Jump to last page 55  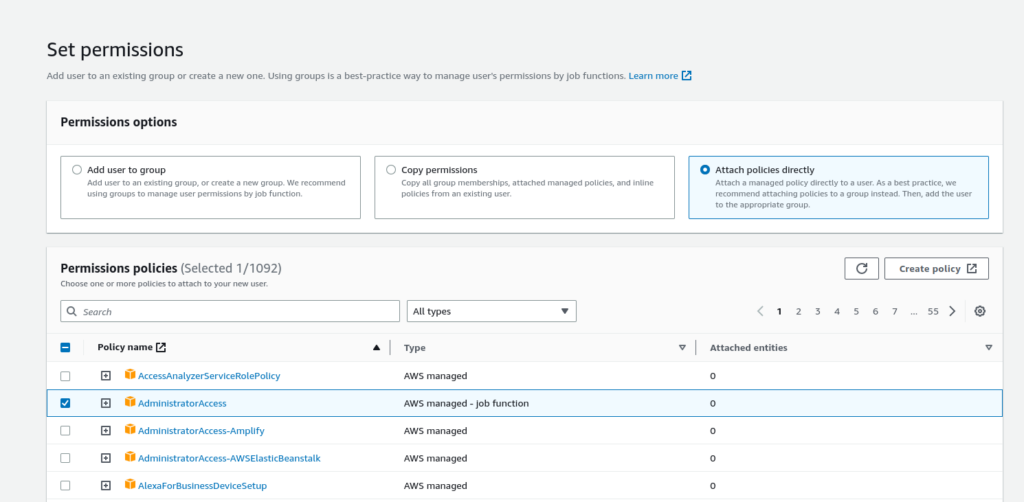[x=933, y=312]
